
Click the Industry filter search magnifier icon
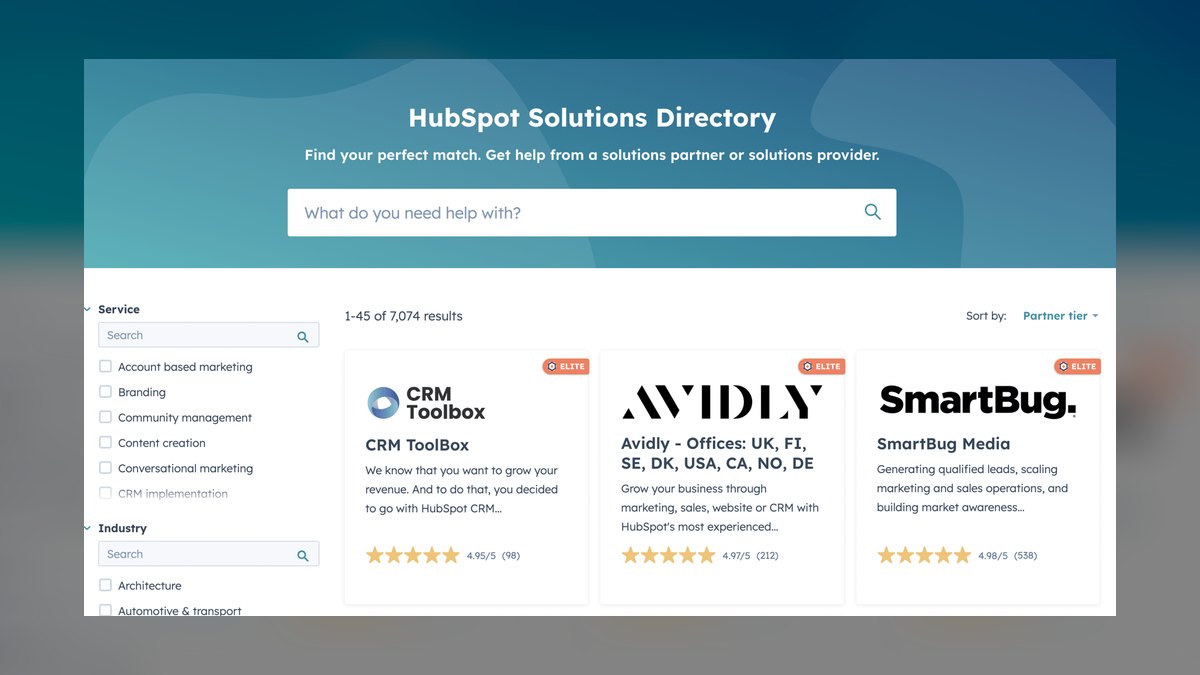pyautogui.click(x=303, y=555)
